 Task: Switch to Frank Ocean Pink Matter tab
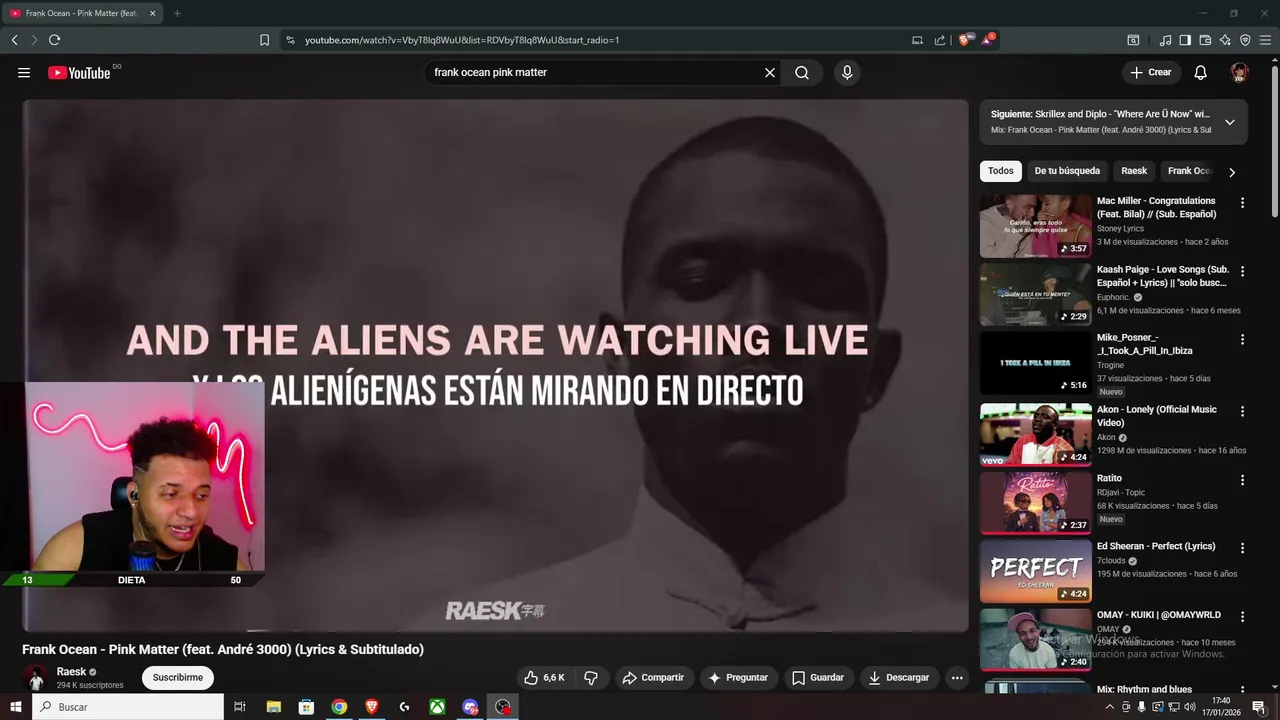pos(83,13)
